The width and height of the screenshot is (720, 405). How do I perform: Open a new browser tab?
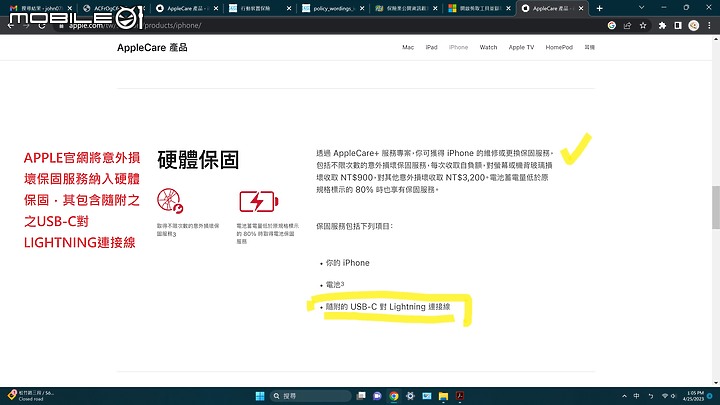(x=599, y=8)
